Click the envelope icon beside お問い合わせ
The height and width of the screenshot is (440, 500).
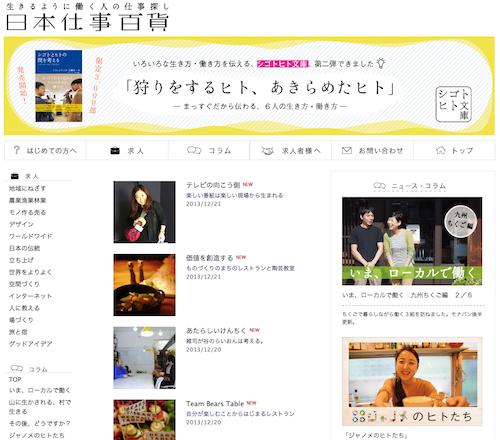click(x=347, y=151)
